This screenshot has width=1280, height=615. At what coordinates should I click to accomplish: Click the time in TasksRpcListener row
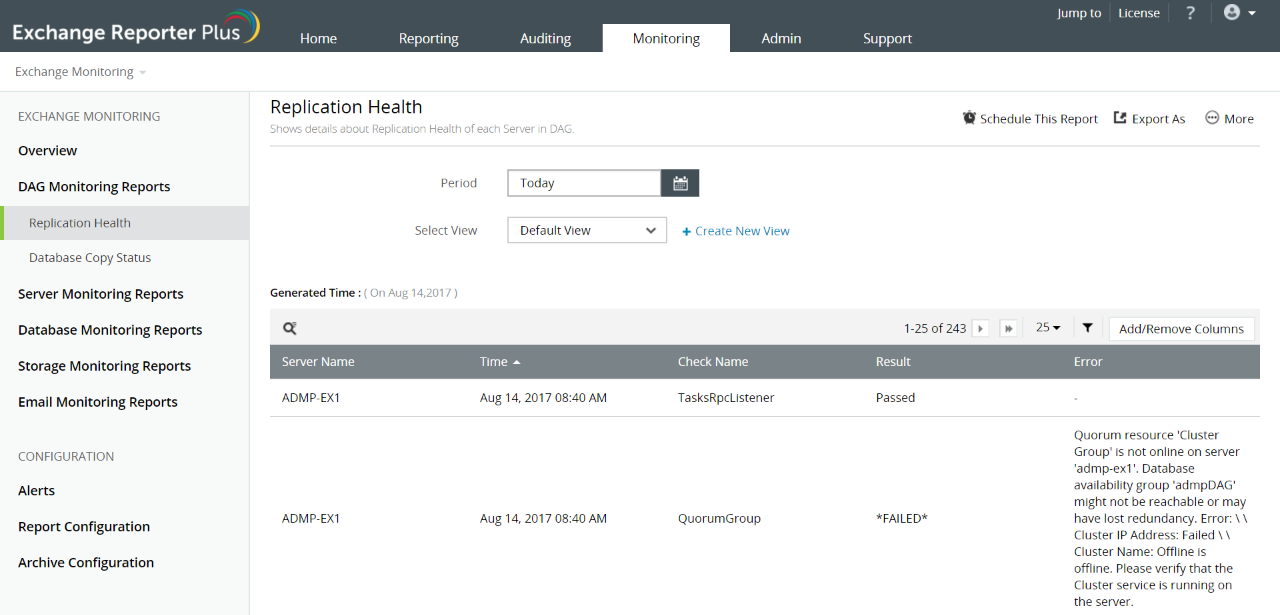[x=543, y=398]
